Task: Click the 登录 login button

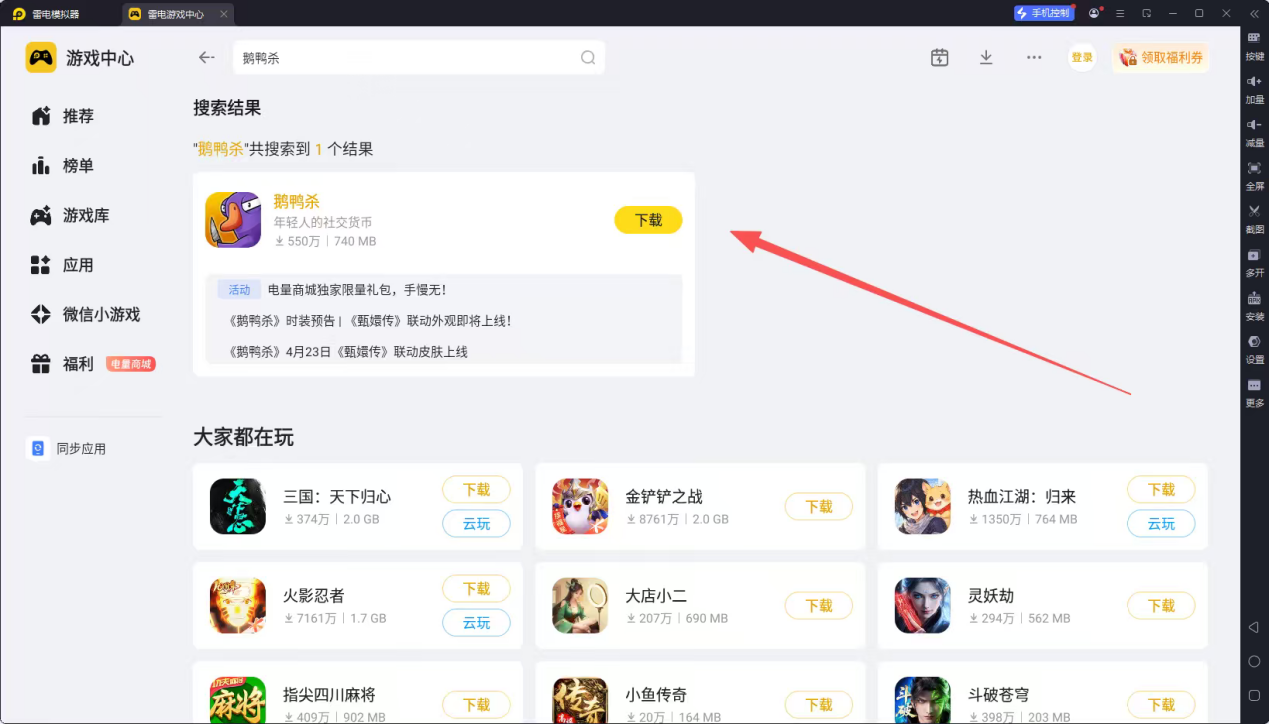Action: pos(1082,58)
